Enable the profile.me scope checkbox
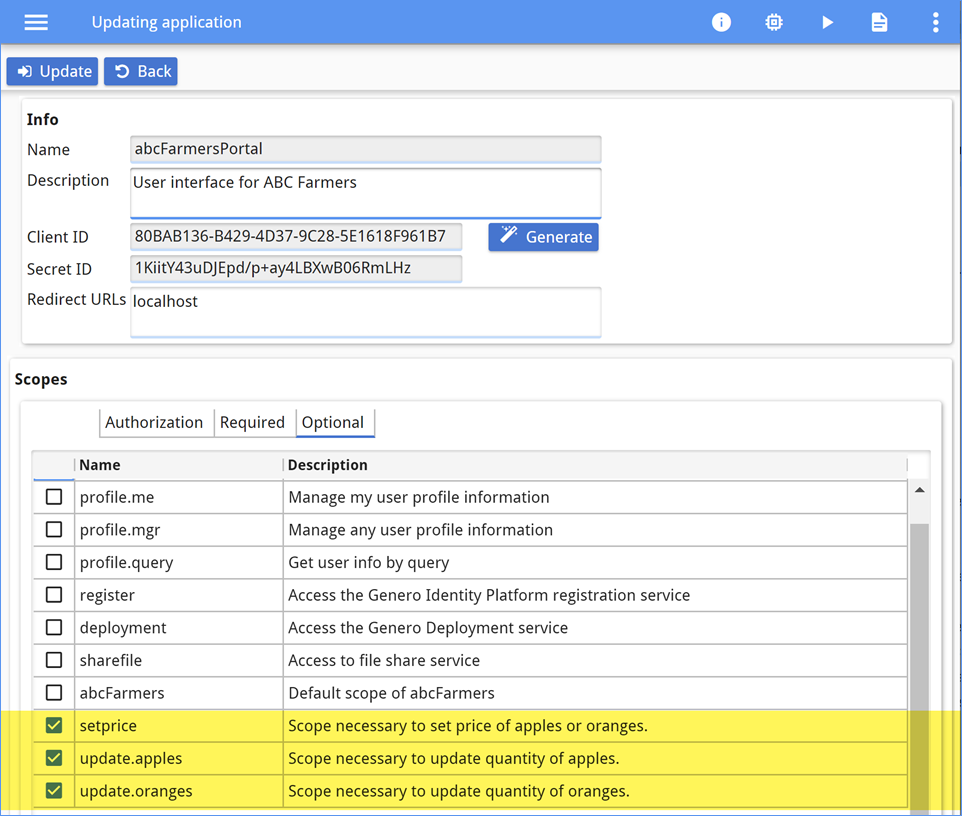The height and width of the screenshot is (816, 962). pos(54,497)
